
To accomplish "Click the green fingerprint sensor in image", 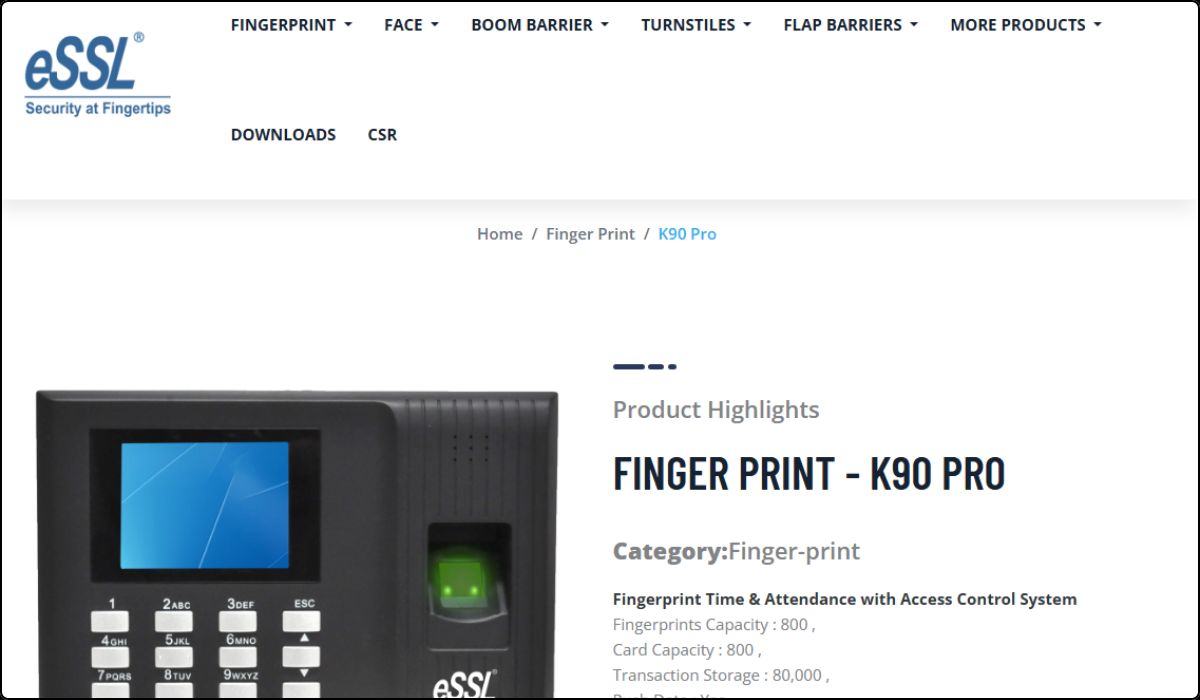I will click(460, 582).
